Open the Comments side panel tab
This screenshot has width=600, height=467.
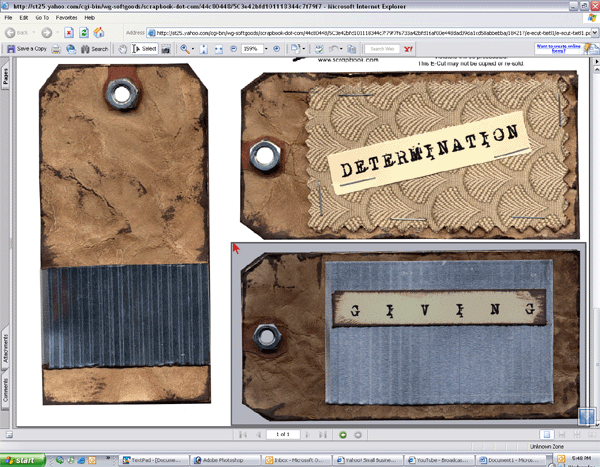coord(6,394)
